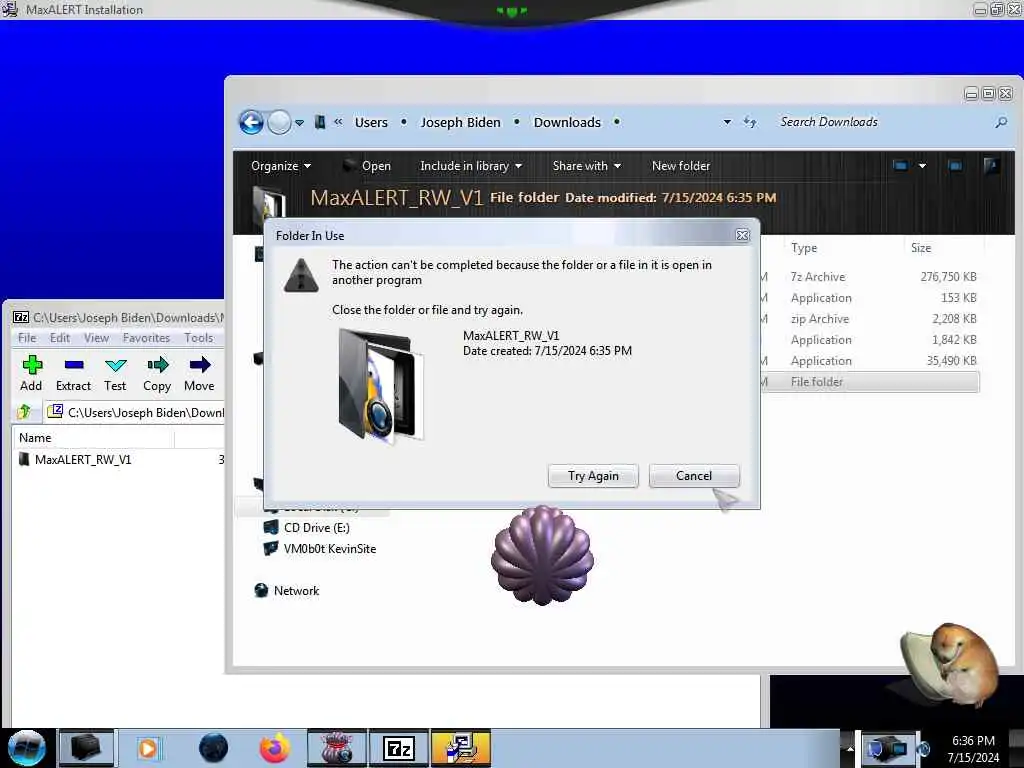
Task: Open the blue globe browser taskbar icon
Action: coord(213,748)
